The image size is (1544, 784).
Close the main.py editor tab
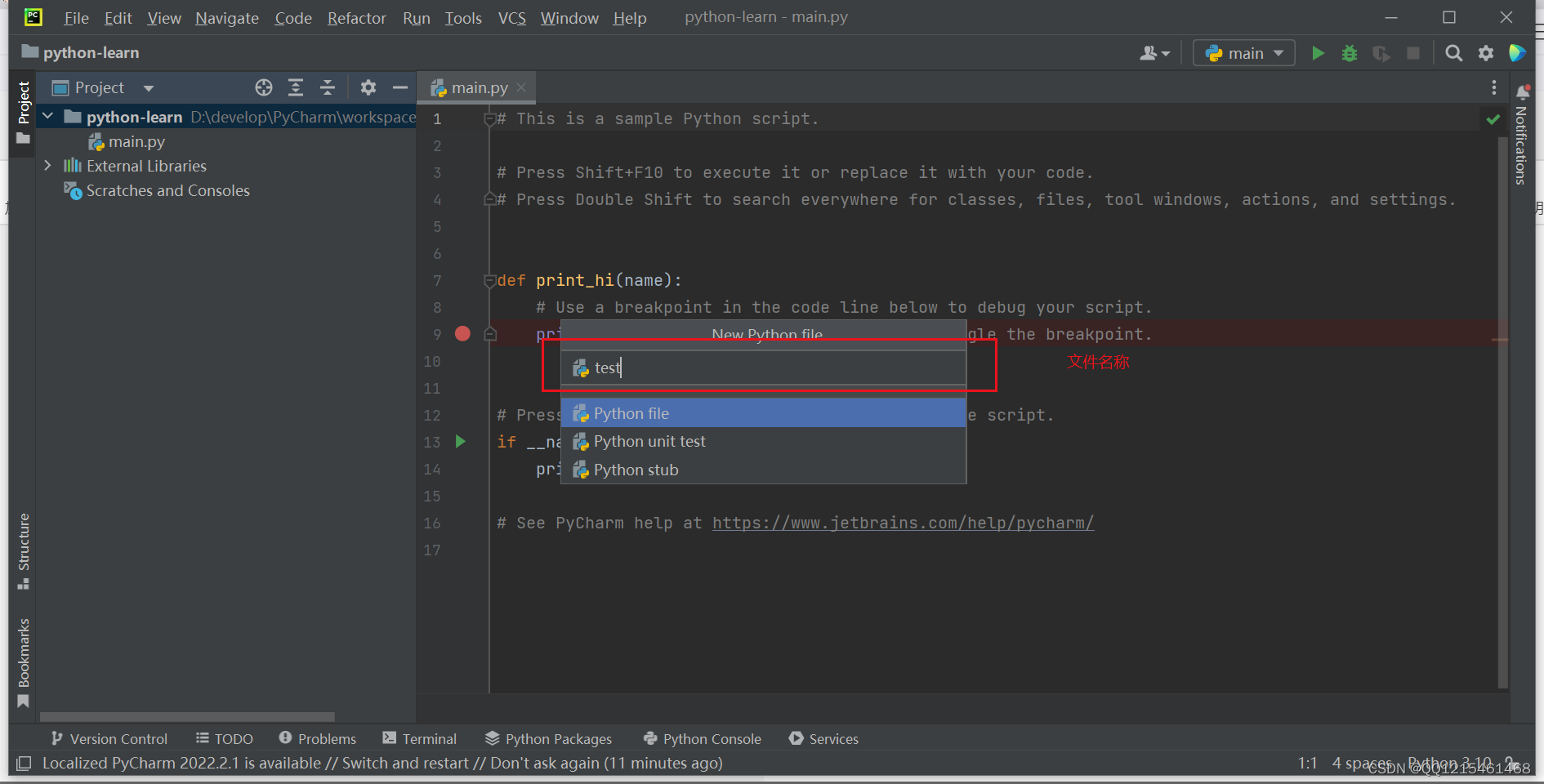click(521, 87)
